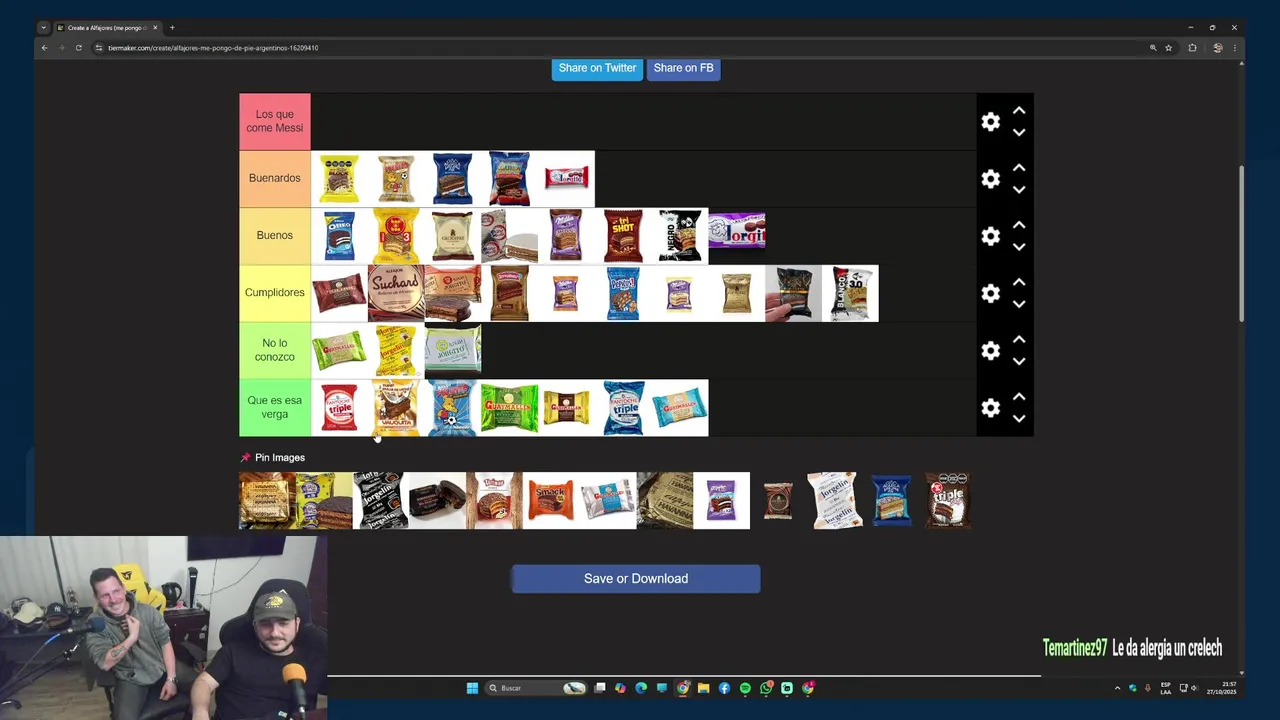Image resolution: width=1280 pixels, height=720 pixels.
Task: Go back with browser back arrow
Action: click(44, 48)
